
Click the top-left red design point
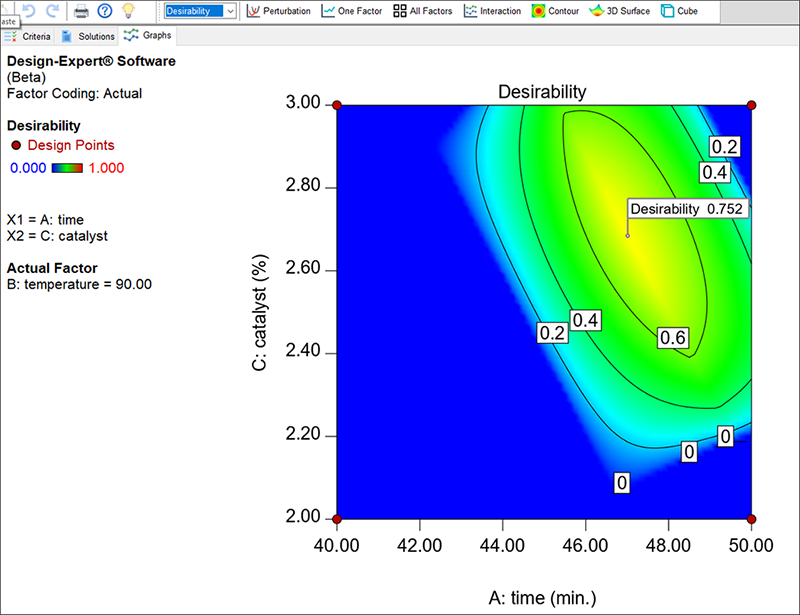[337, 105]
